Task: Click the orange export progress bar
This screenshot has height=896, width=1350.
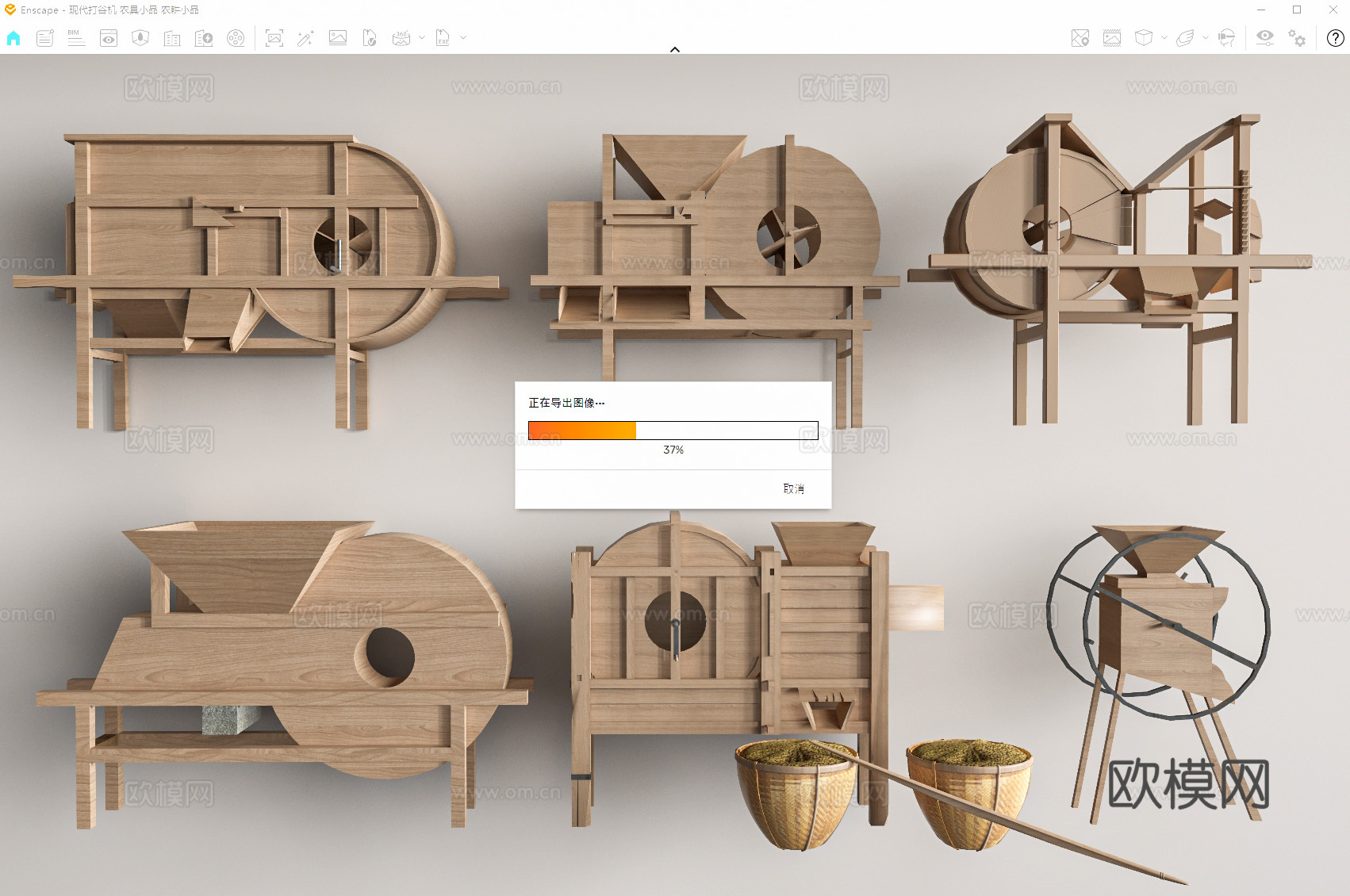Action: pos(673,431)
